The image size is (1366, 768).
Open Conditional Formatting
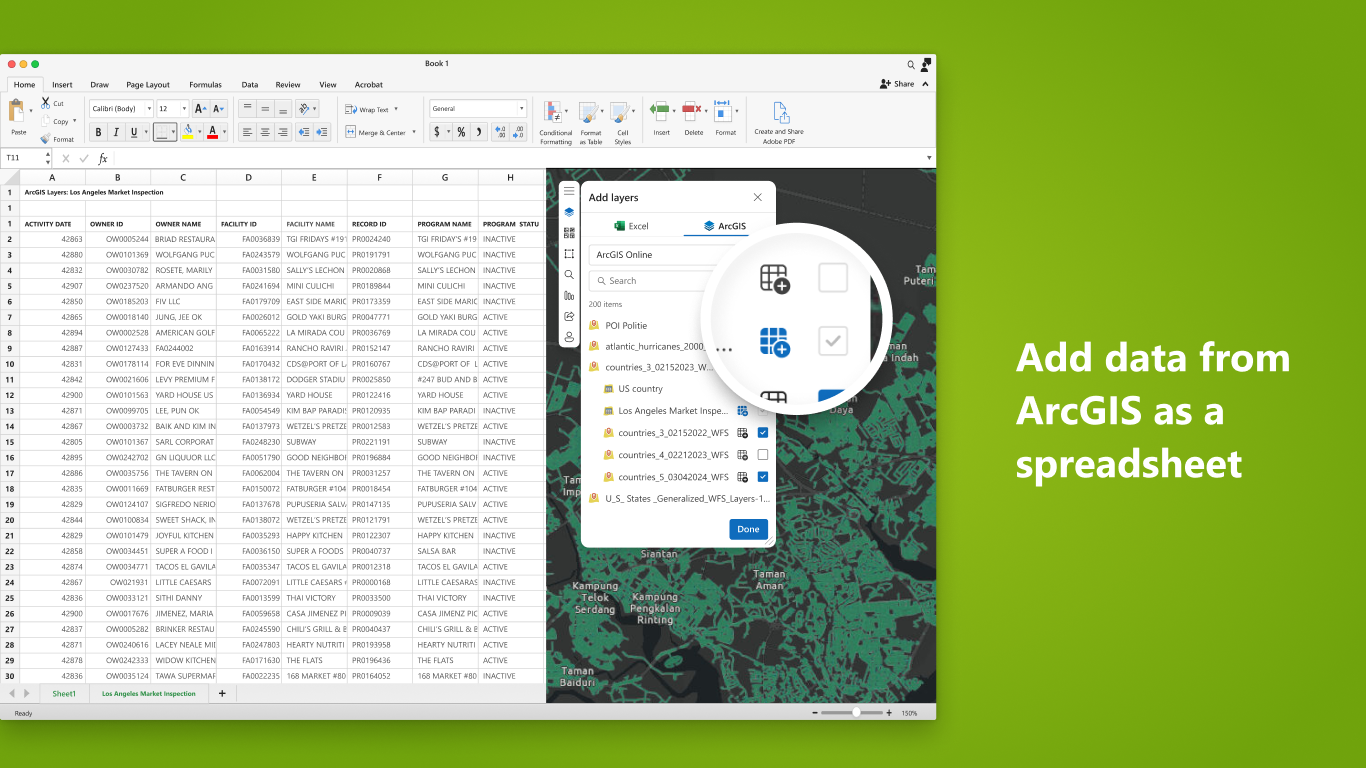(556, 124)
